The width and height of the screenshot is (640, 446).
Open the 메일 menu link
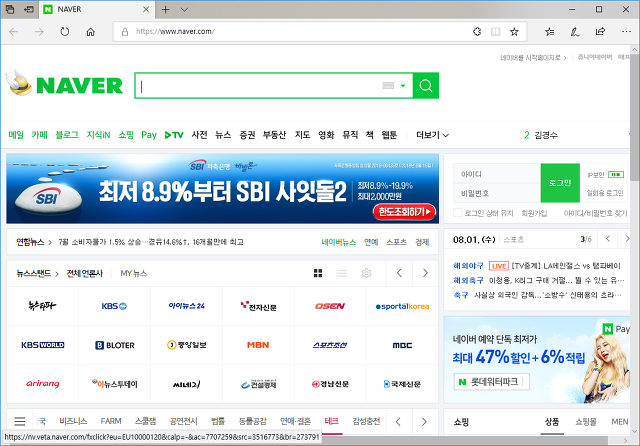click(16, 135)
